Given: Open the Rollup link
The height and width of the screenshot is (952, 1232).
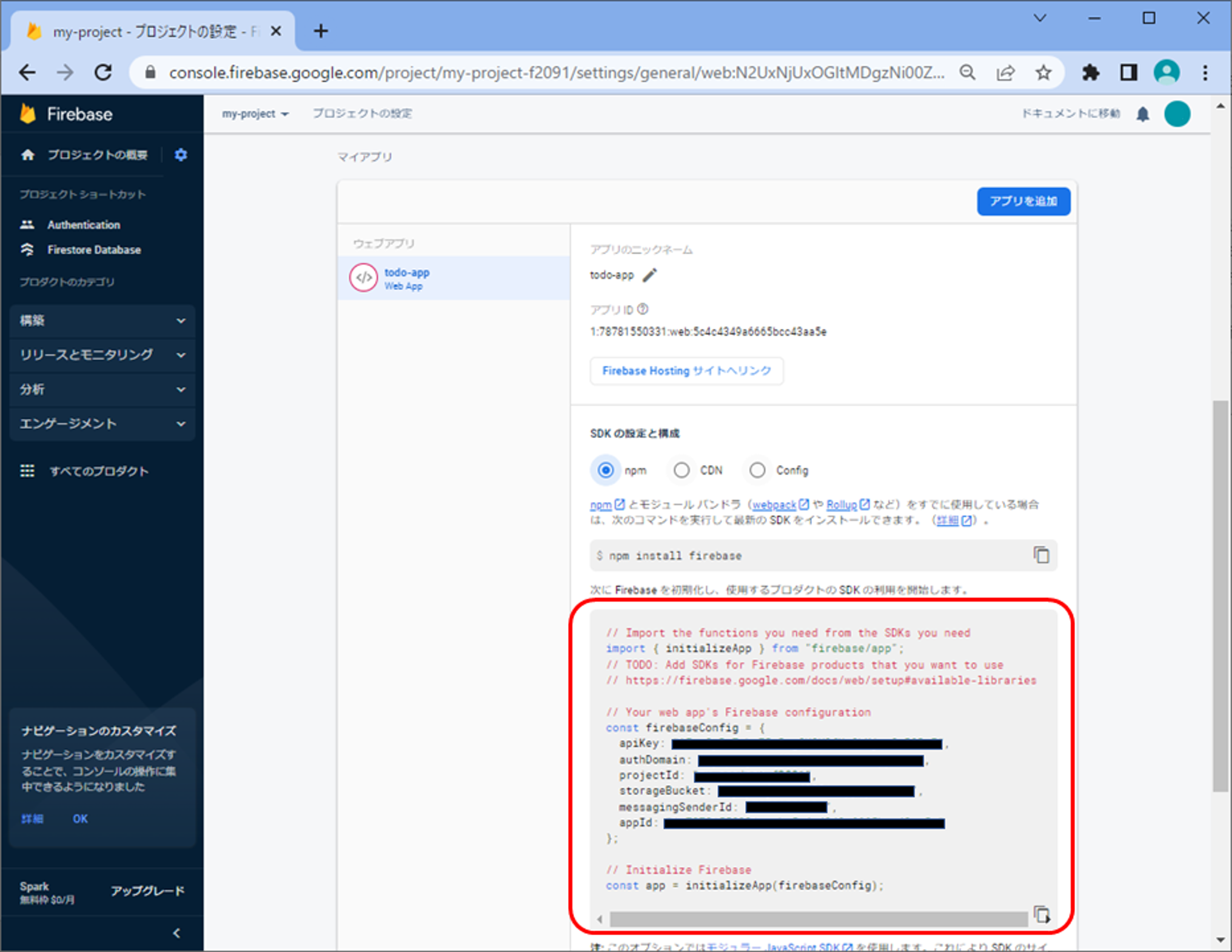Looking at the screenshot, I should click(x=848, y=504).
